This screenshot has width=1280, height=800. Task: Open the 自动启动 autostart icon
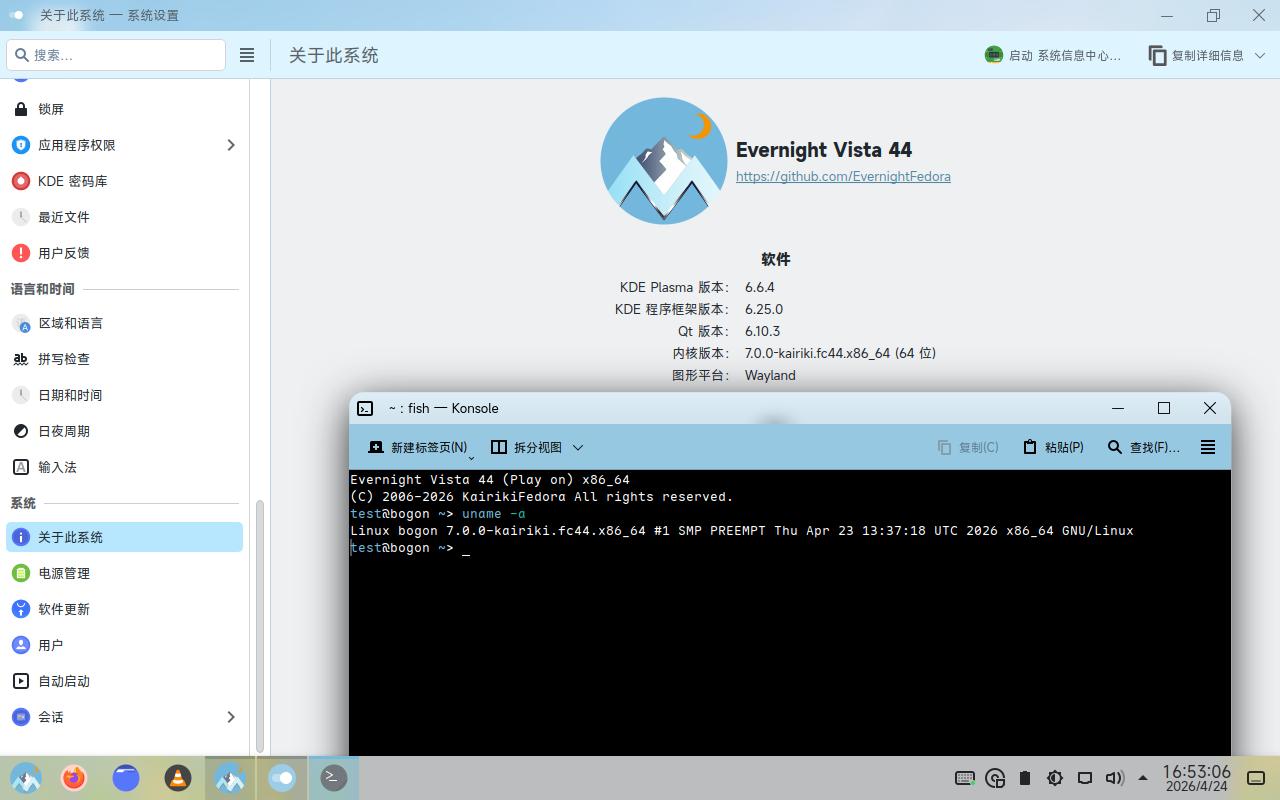pyautogui.click(x=21, y=681)
